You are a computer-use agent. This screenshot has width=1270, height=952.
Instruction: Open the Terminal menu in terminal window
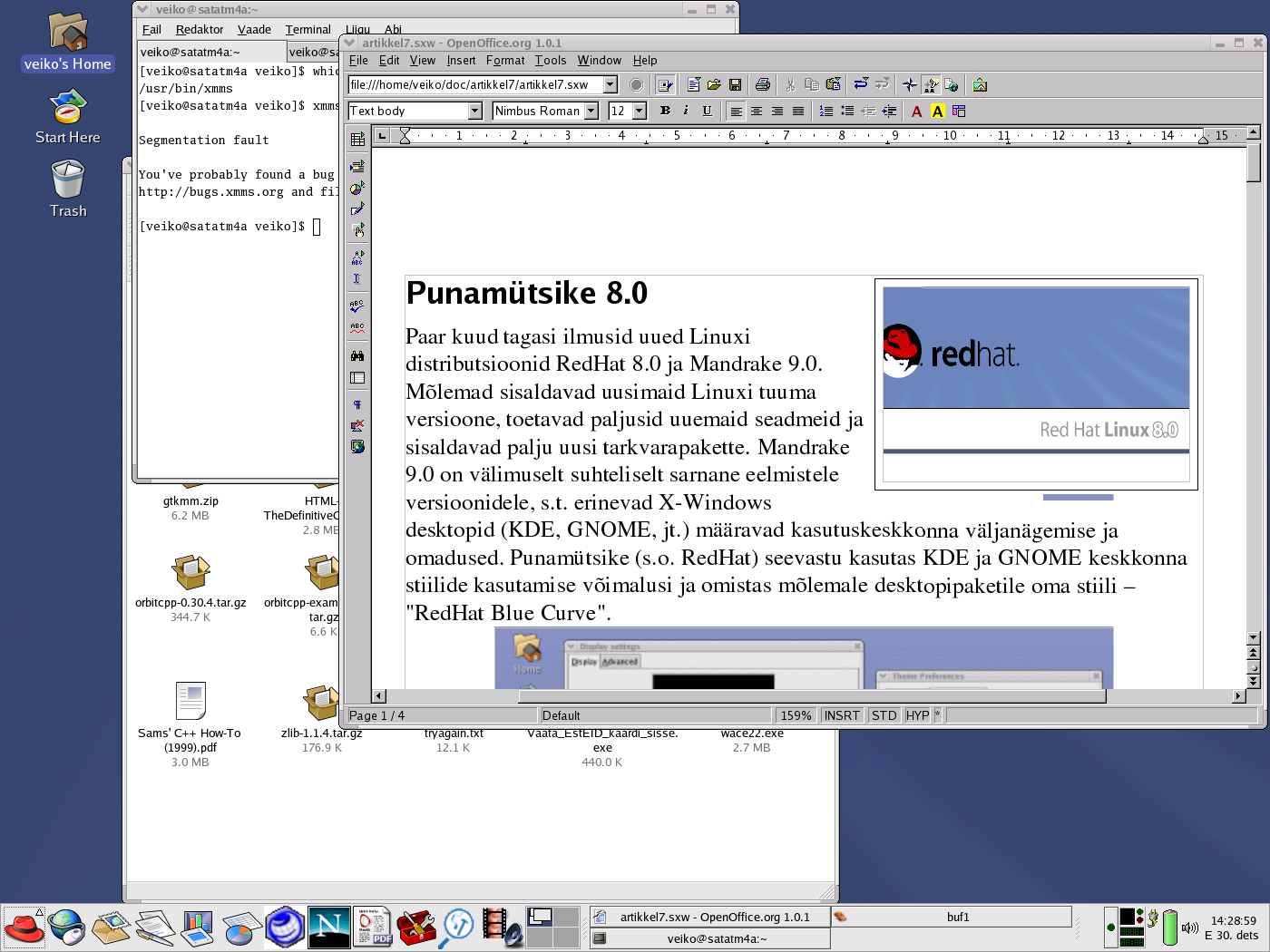(x=308, y=29)
